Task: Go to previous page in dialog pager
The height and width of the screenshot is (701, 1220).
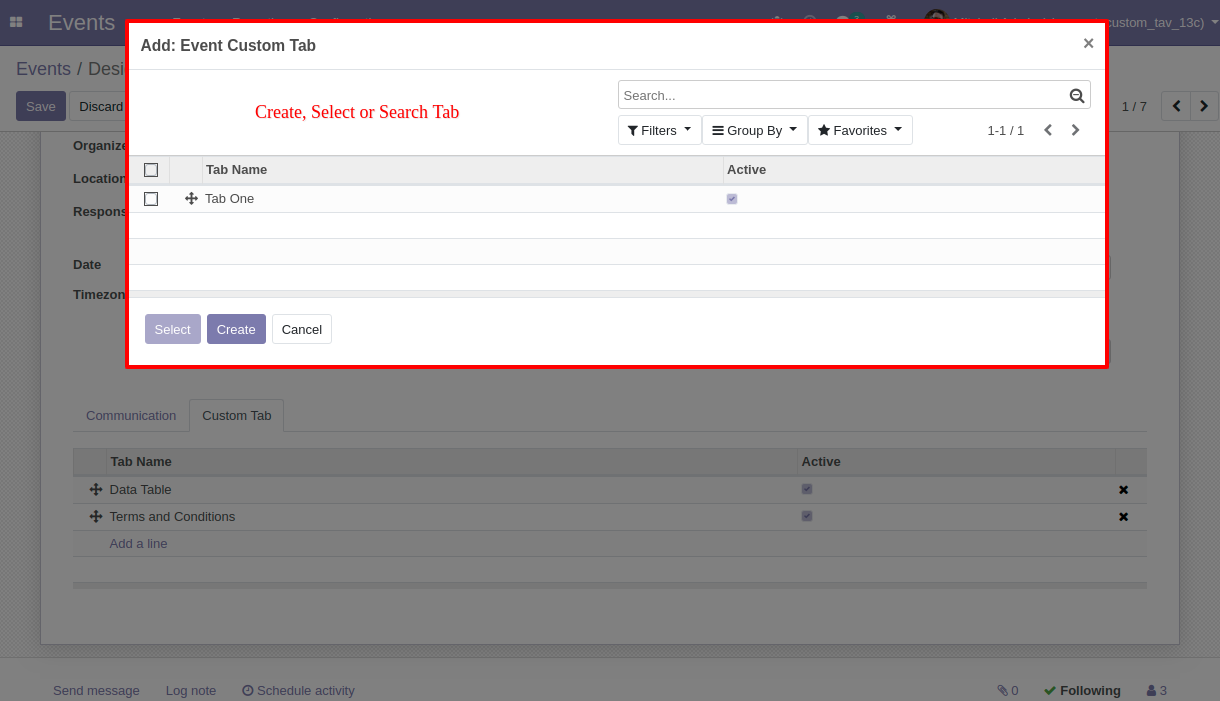Action: coord(1048,130)
